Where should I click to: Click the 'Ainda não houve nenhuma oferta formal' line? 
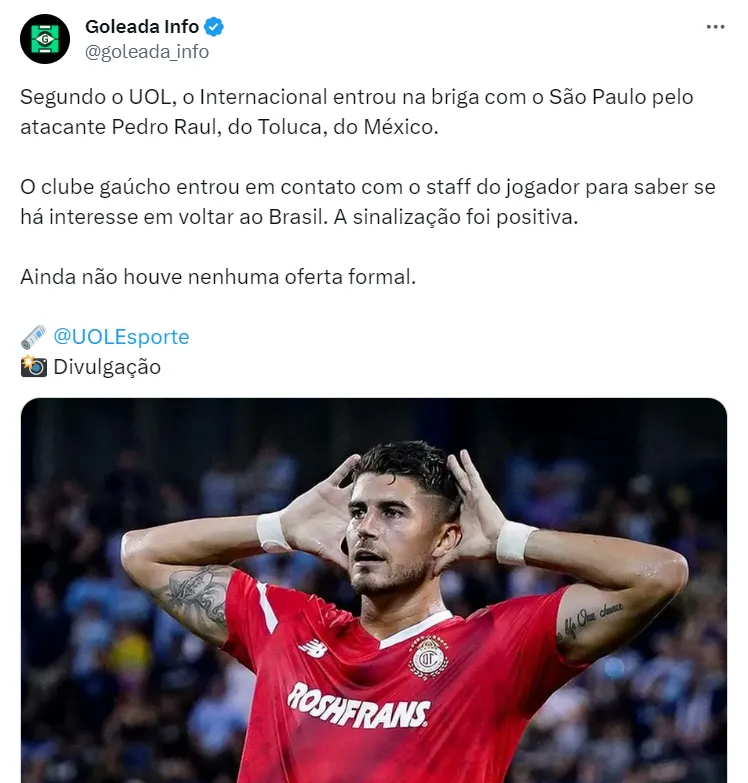[218, 277]
